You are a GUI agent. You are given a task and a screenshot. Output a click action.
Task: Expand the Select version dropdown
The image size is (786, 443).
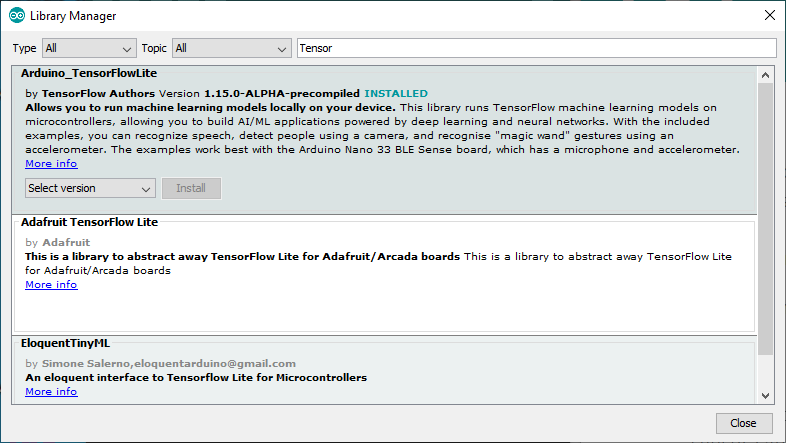[90, 188]
